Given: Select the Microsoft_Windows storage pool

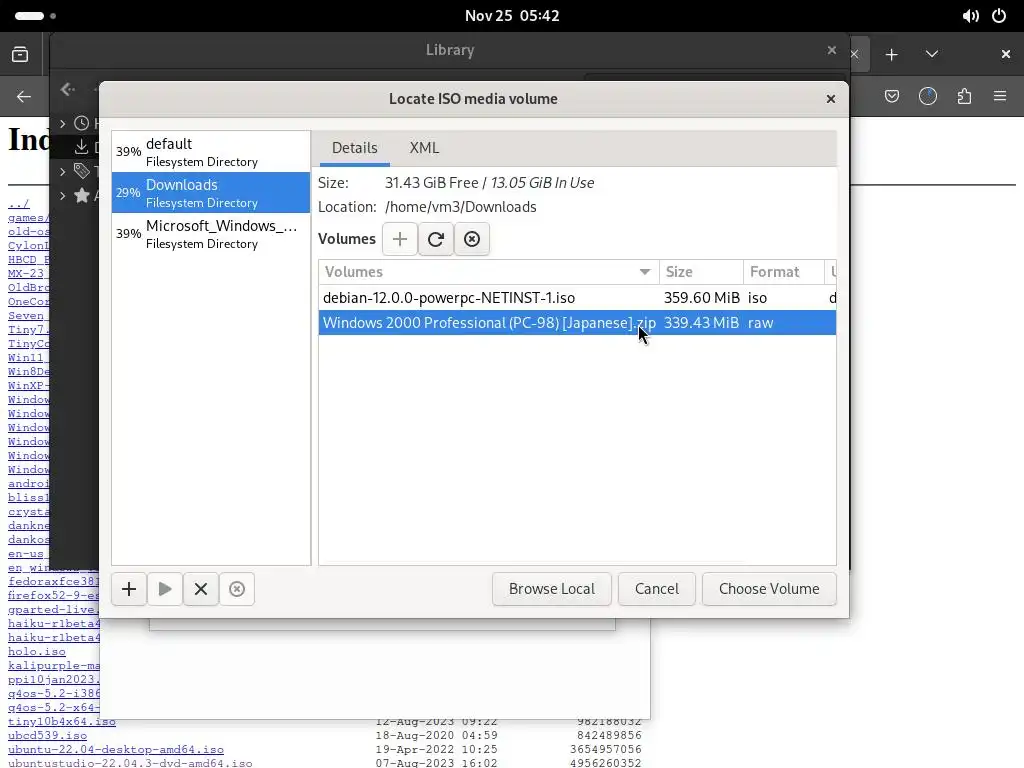Looking at the screenshot, I should click(x=211, y=234).
